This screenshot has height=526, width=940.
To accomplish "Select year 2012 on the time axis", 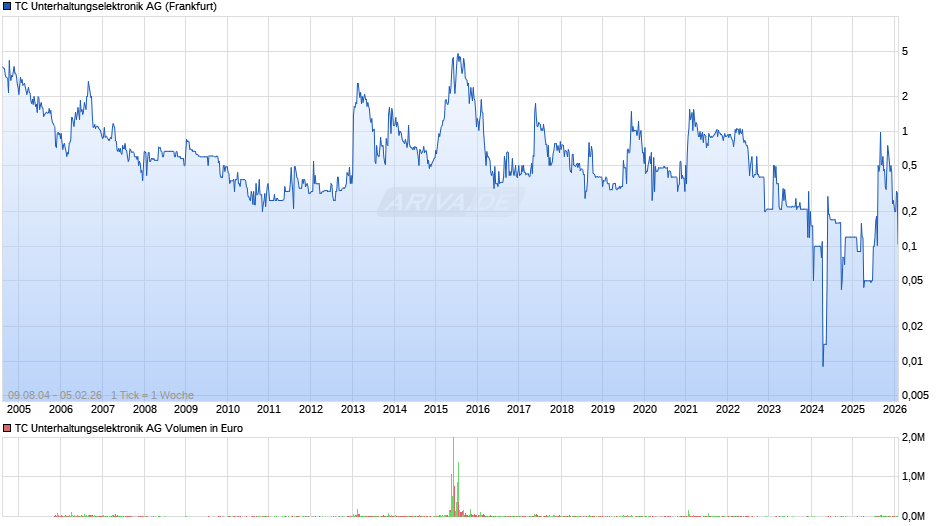I will [311, 409].
